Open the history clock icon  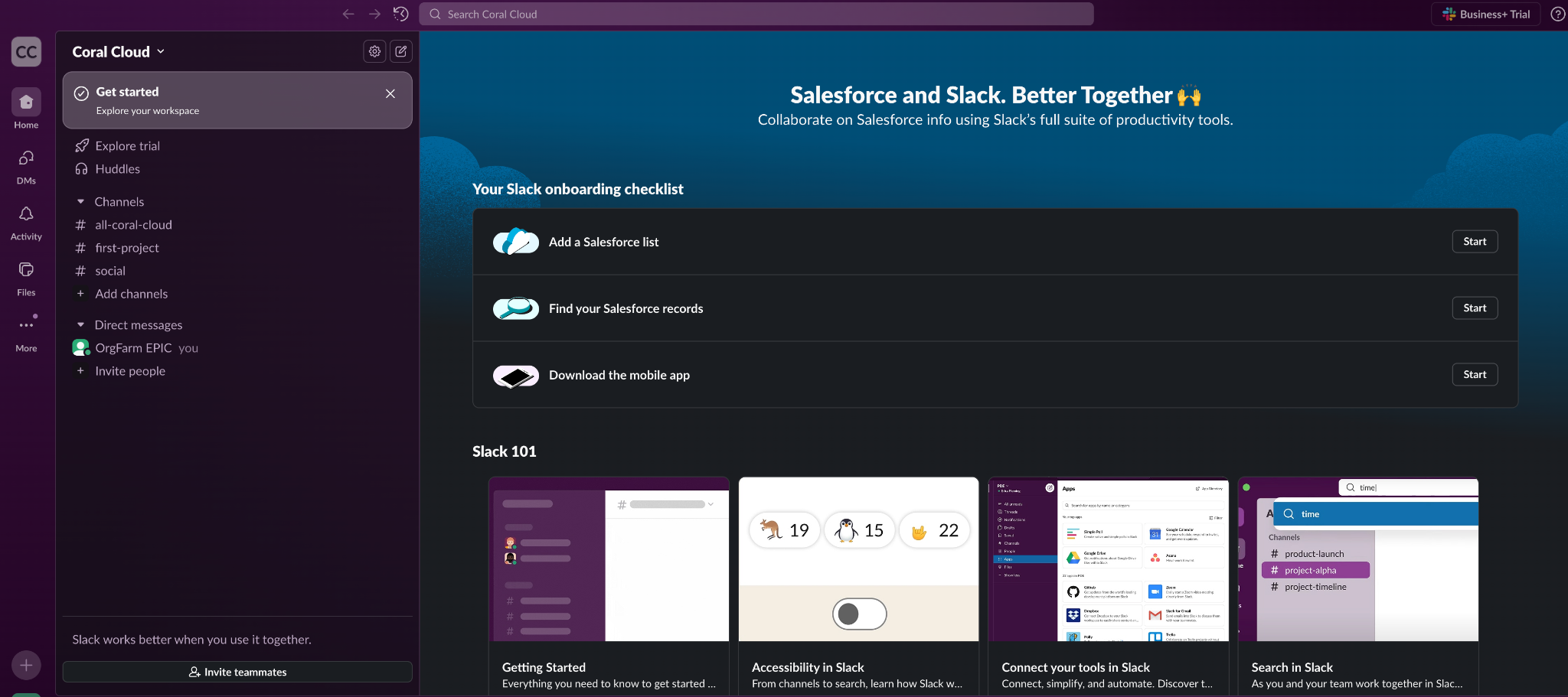(x=400, y=14)
